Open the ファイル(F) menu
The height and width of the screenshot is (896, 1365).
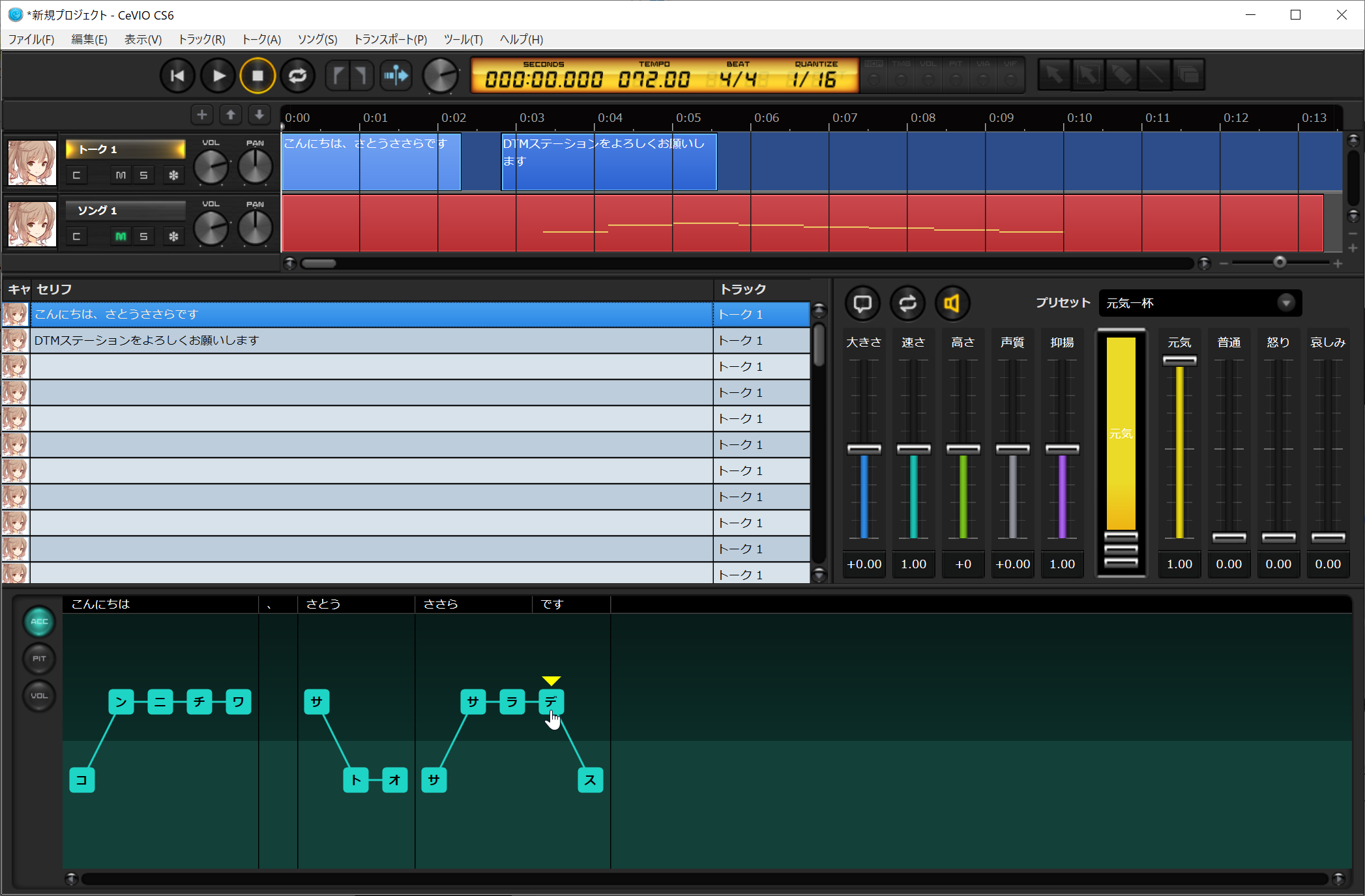(31, 40)
